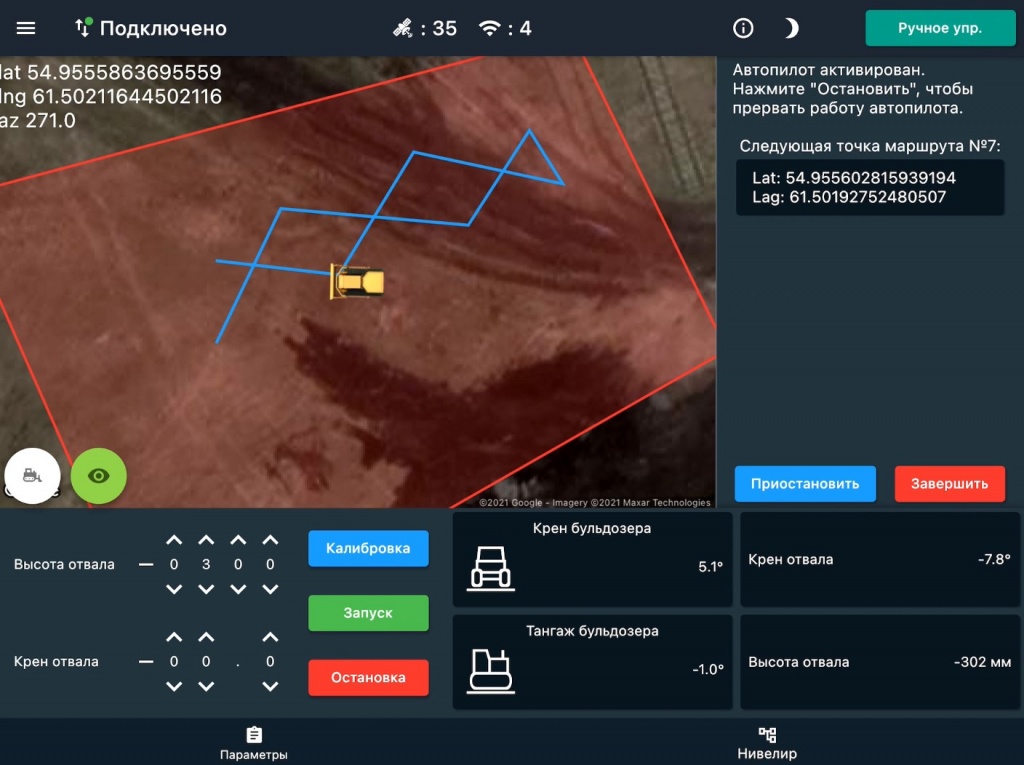Screen dimensions: 1024x765
Task: Decrease last digit of Высота отвала
Action: pyautogui.click(x=270, y=589)
